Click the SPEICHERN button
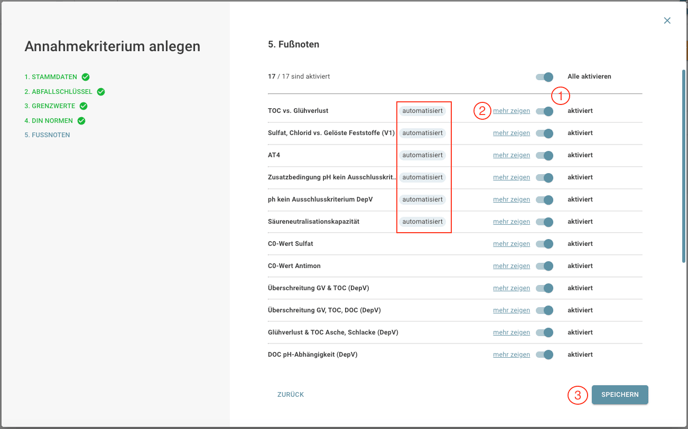The image size is (688, 429). click(620, 395)
